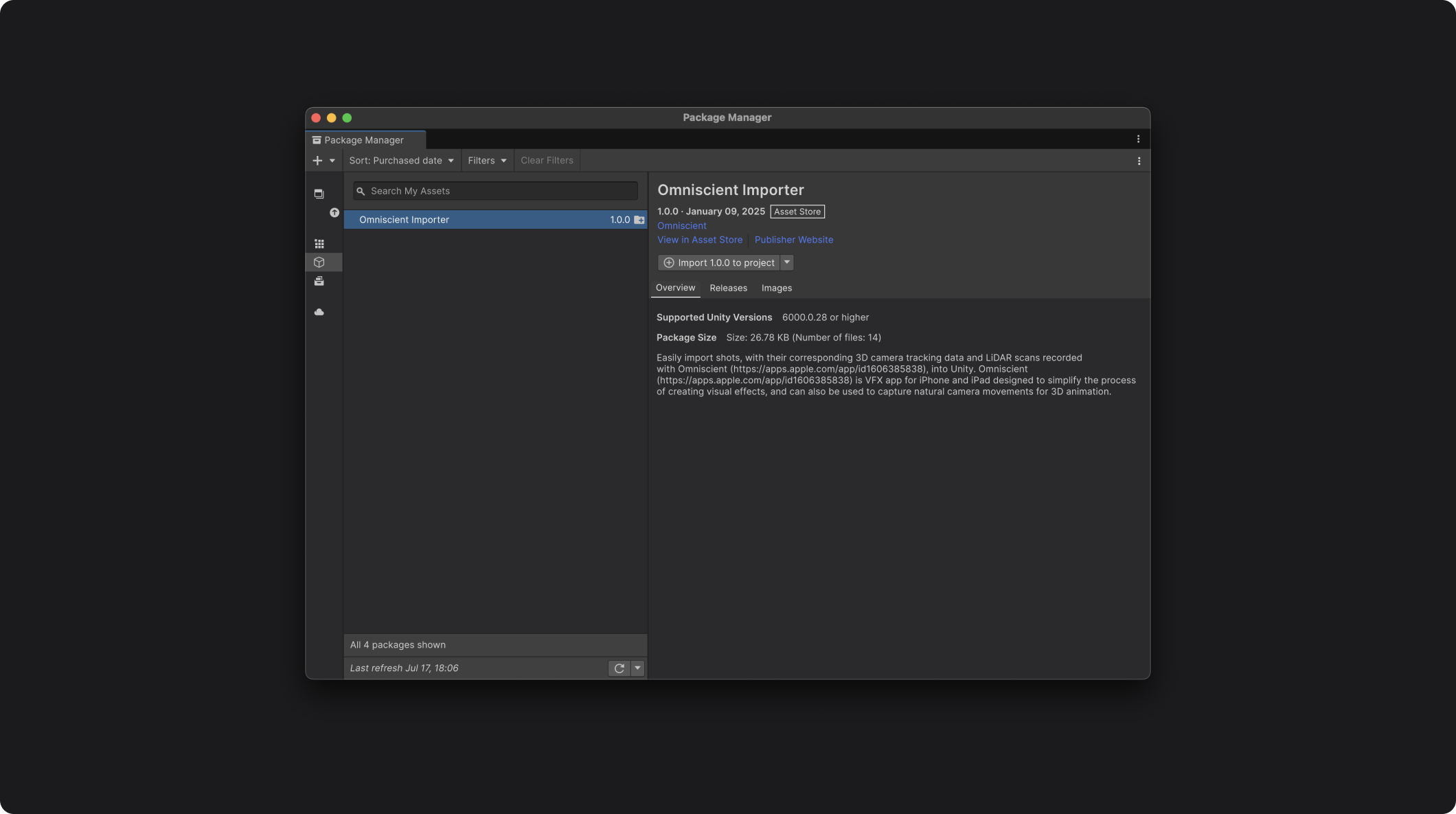
Task: Open the View in Asset Store link
Action: tap(700, 240)
